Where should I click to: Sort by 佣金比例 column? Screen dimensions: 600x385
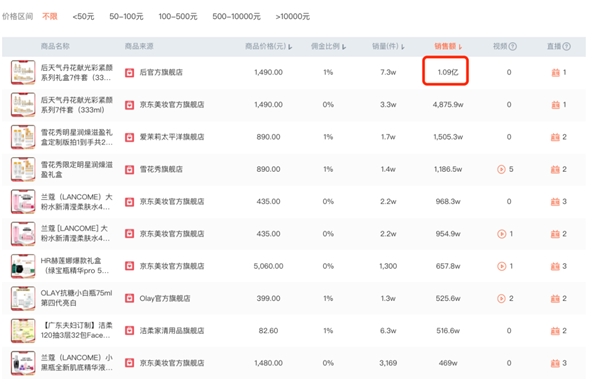pos(328,46)
